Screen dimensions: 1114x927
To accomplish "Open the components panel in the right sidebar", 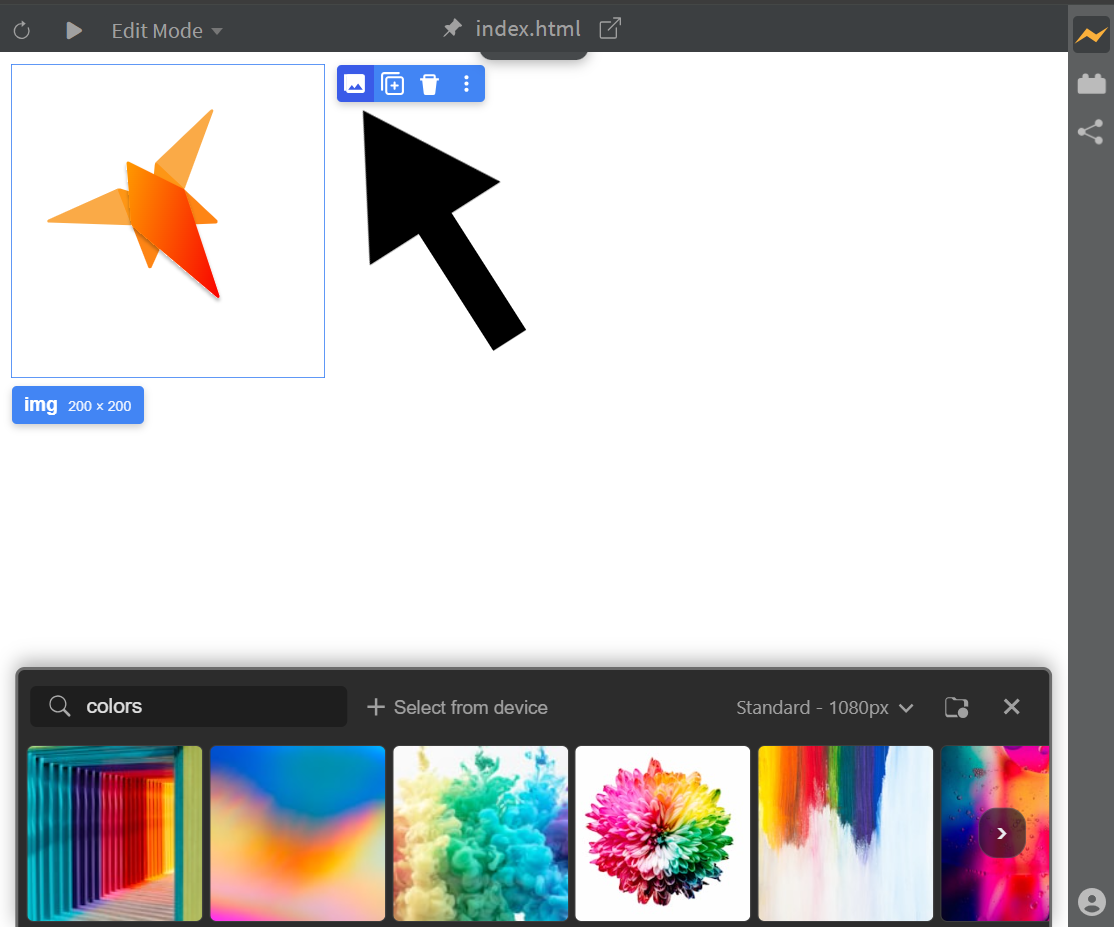I will point(1089,83).
